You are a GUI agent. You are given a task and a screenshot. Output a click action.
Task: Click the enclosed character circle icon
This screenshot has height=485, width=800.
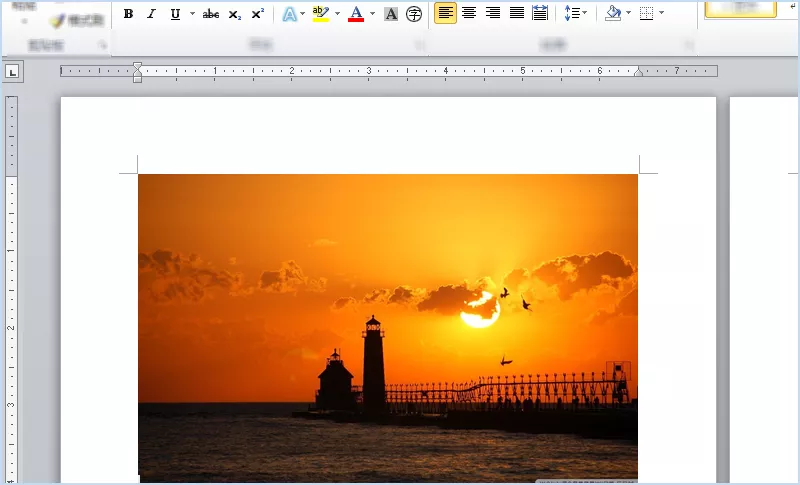(x=413, y=14)
